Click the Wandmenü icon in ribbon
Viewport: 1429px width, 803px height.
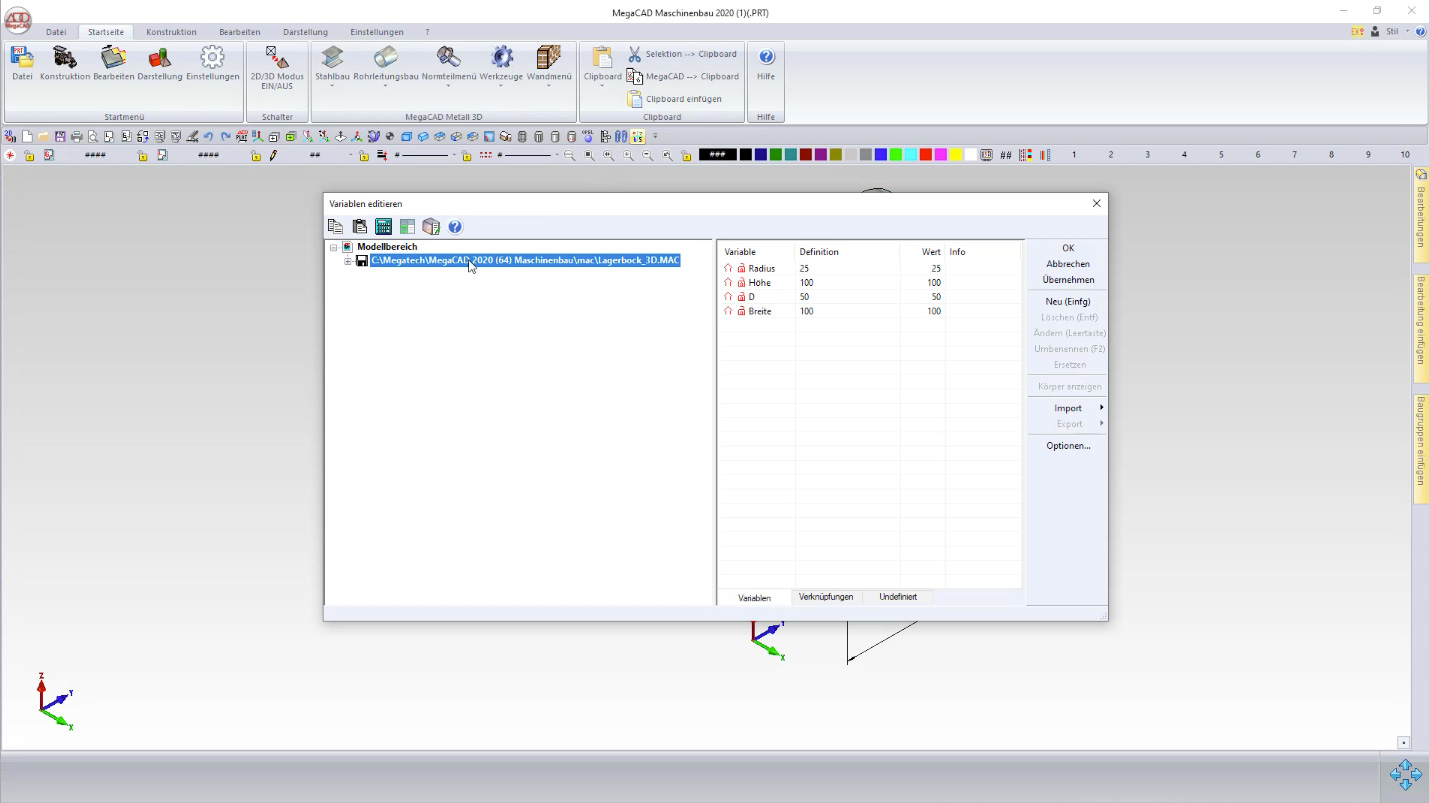click(548, 58)
